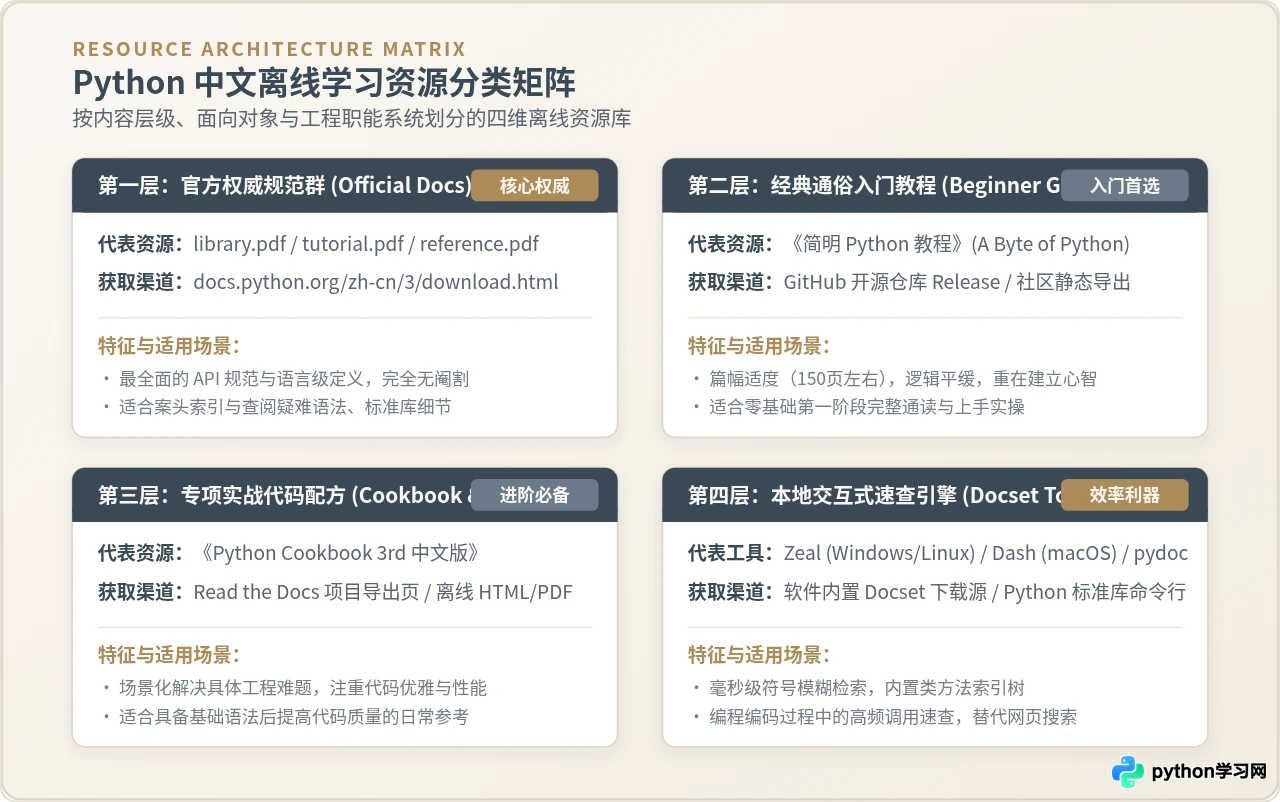Select "Zeal (Windows/Linux) / Dash (macOS) / pydoc"
1280x802 pixels.
click(986, 553)
